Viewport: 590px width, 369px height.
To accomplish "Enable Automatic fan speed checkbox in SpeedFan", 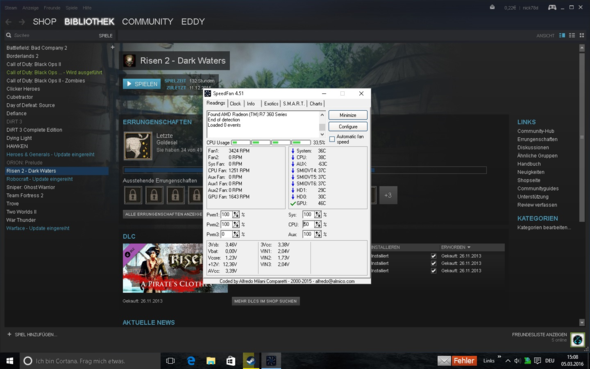I will (332, 139).
